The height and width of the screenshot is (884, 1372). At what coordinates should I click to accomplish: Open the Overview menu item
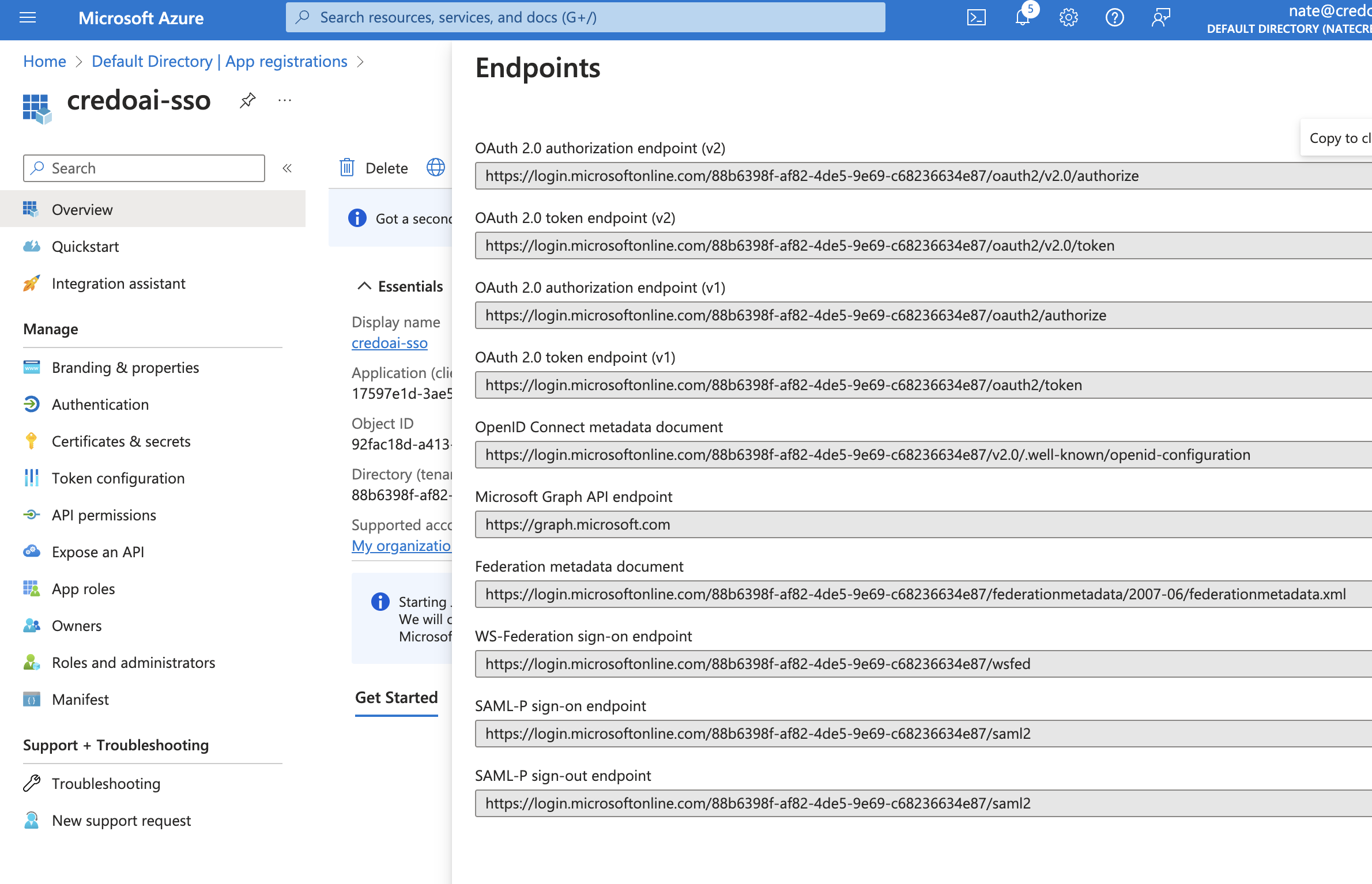(153, 209)
